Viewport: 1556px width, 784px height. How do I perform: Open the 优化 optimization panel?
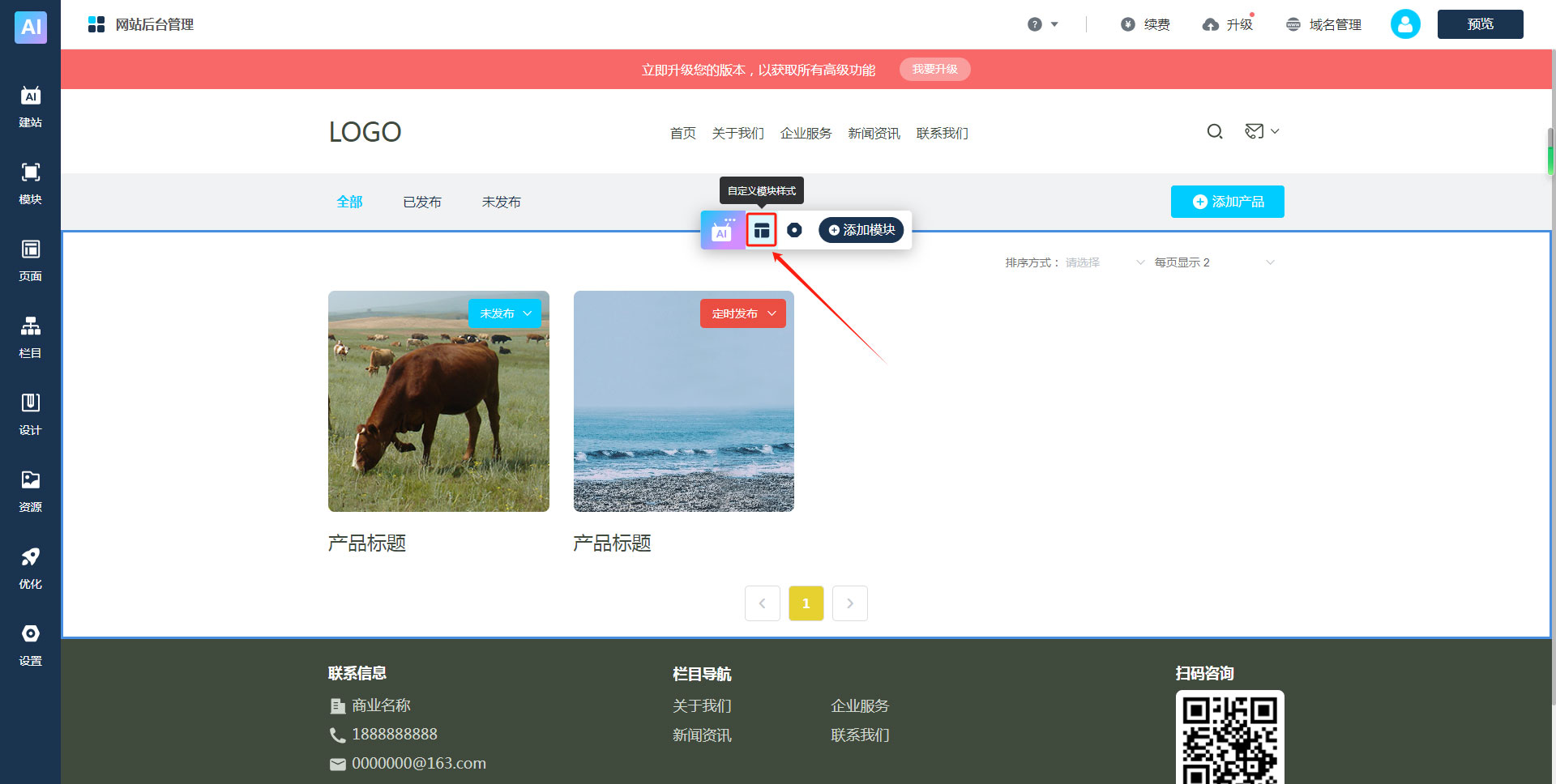[x=31, y=569]
